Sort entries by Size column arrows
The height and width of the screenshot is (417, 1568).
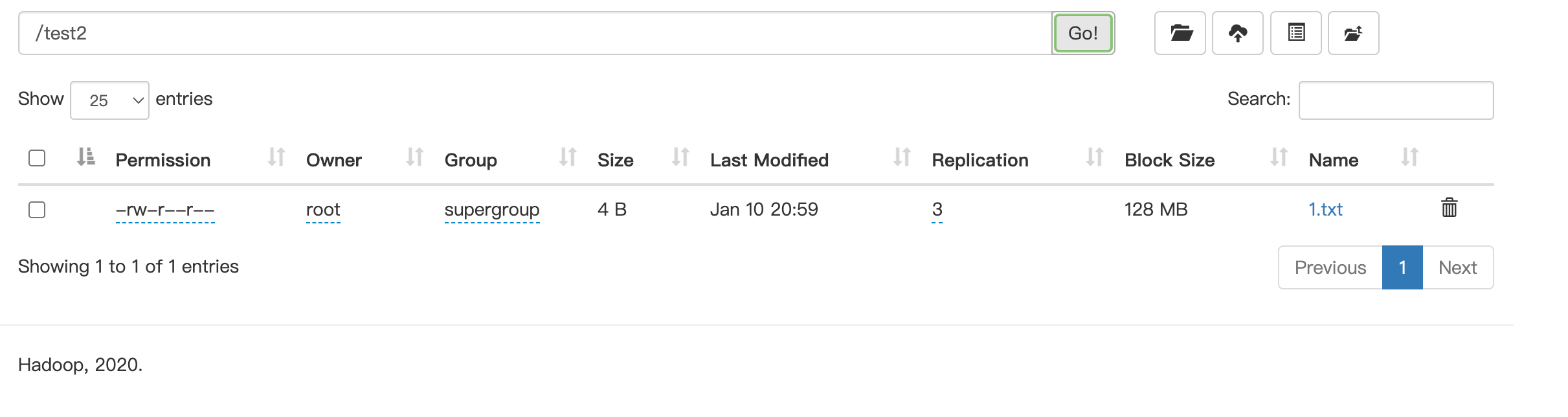pyautogui.click(x=680, y=157)
